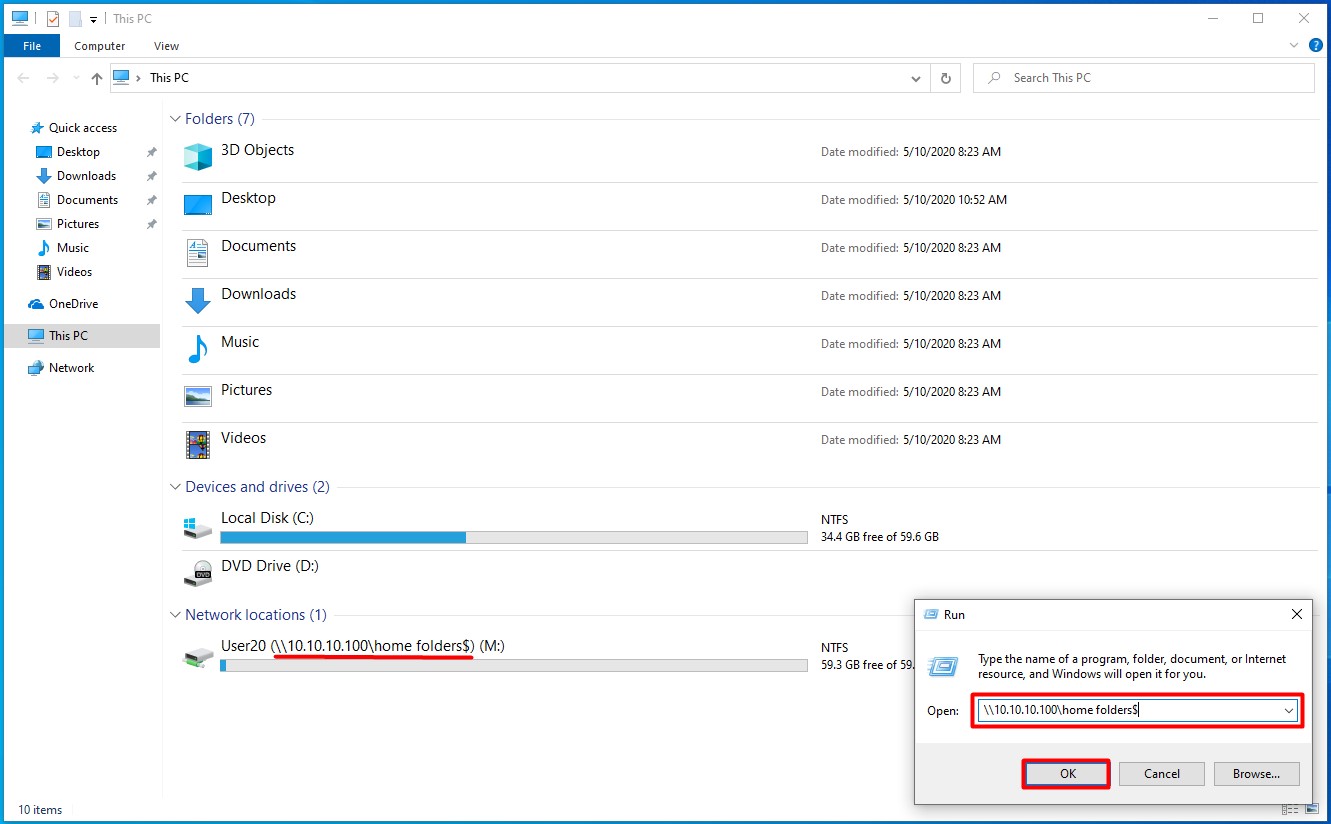Open the View ribbon tab
Viewport: 1331px width, 824px height.
(x=167, y=46)
